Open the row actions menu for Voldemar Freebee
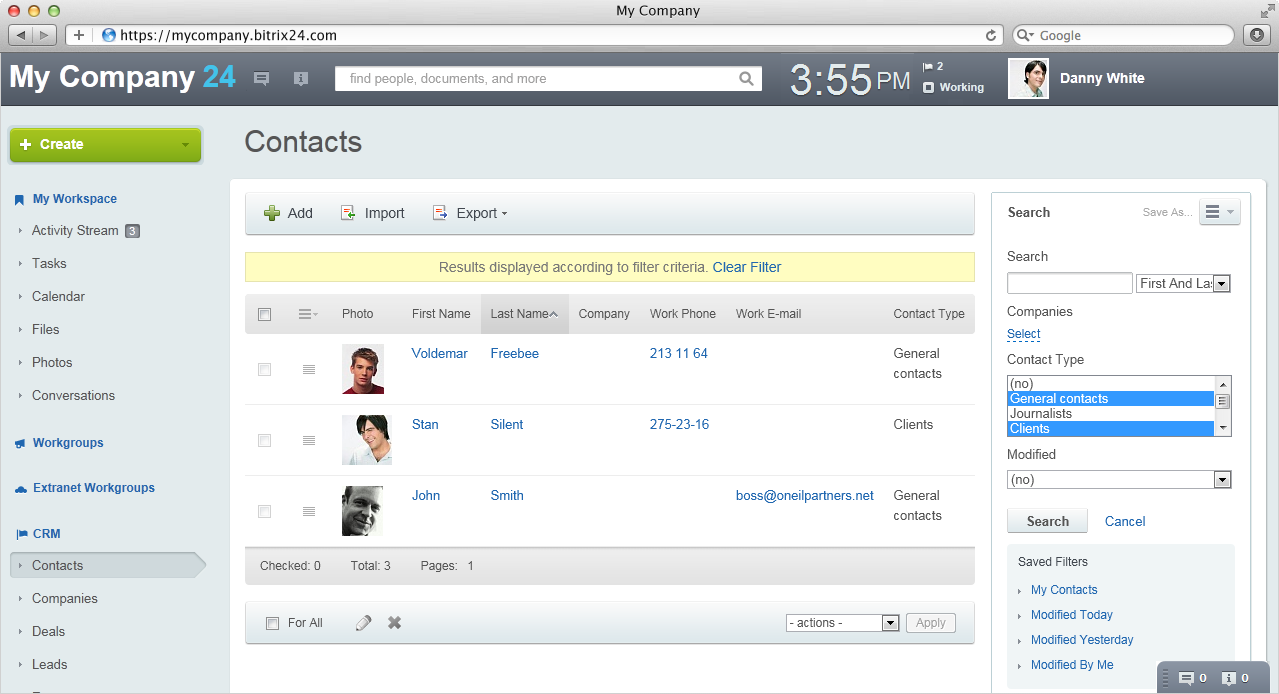 [309, 370]
